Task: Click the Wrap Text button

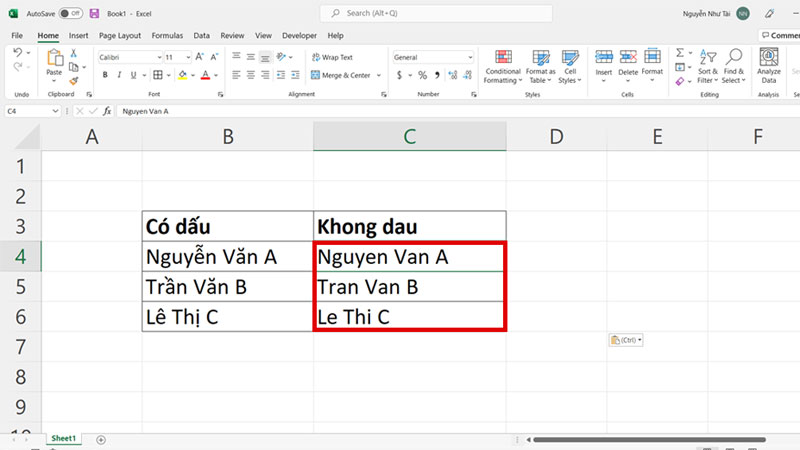Action: pos(332,57)
